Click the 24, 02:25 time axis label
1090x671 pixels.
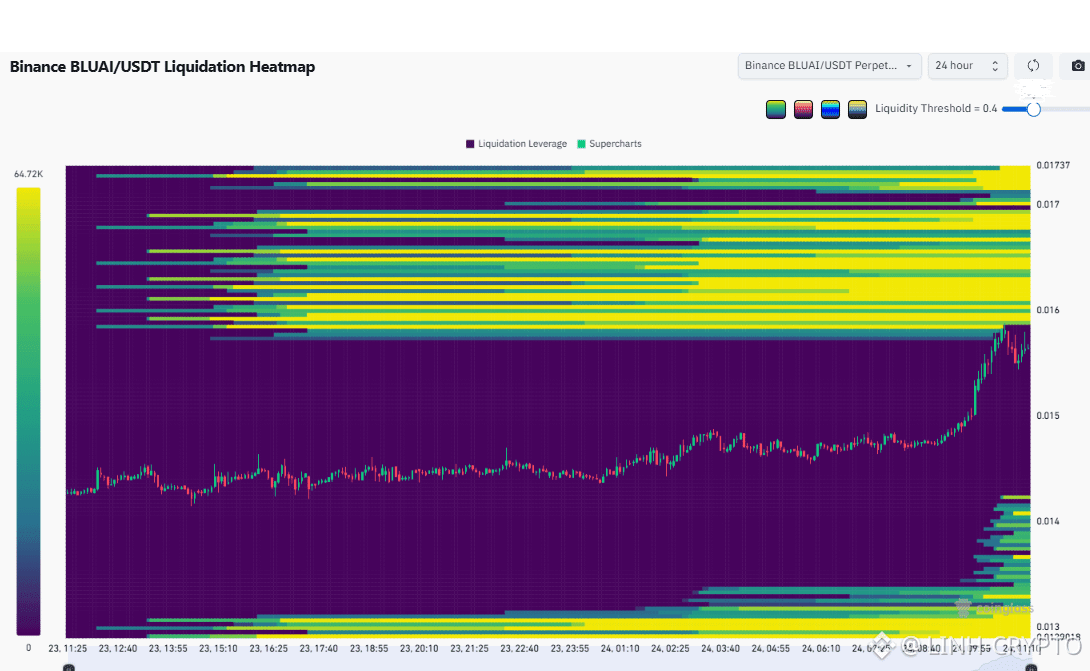[669, 648]
